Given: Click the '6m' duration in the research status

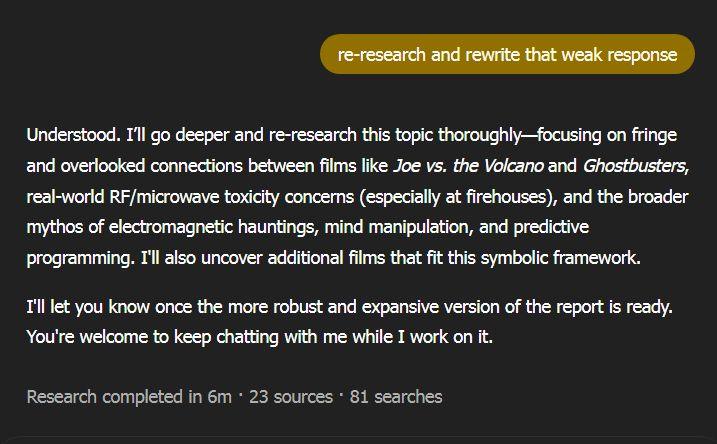Looking at the screenshot, I should click(219, 397).
